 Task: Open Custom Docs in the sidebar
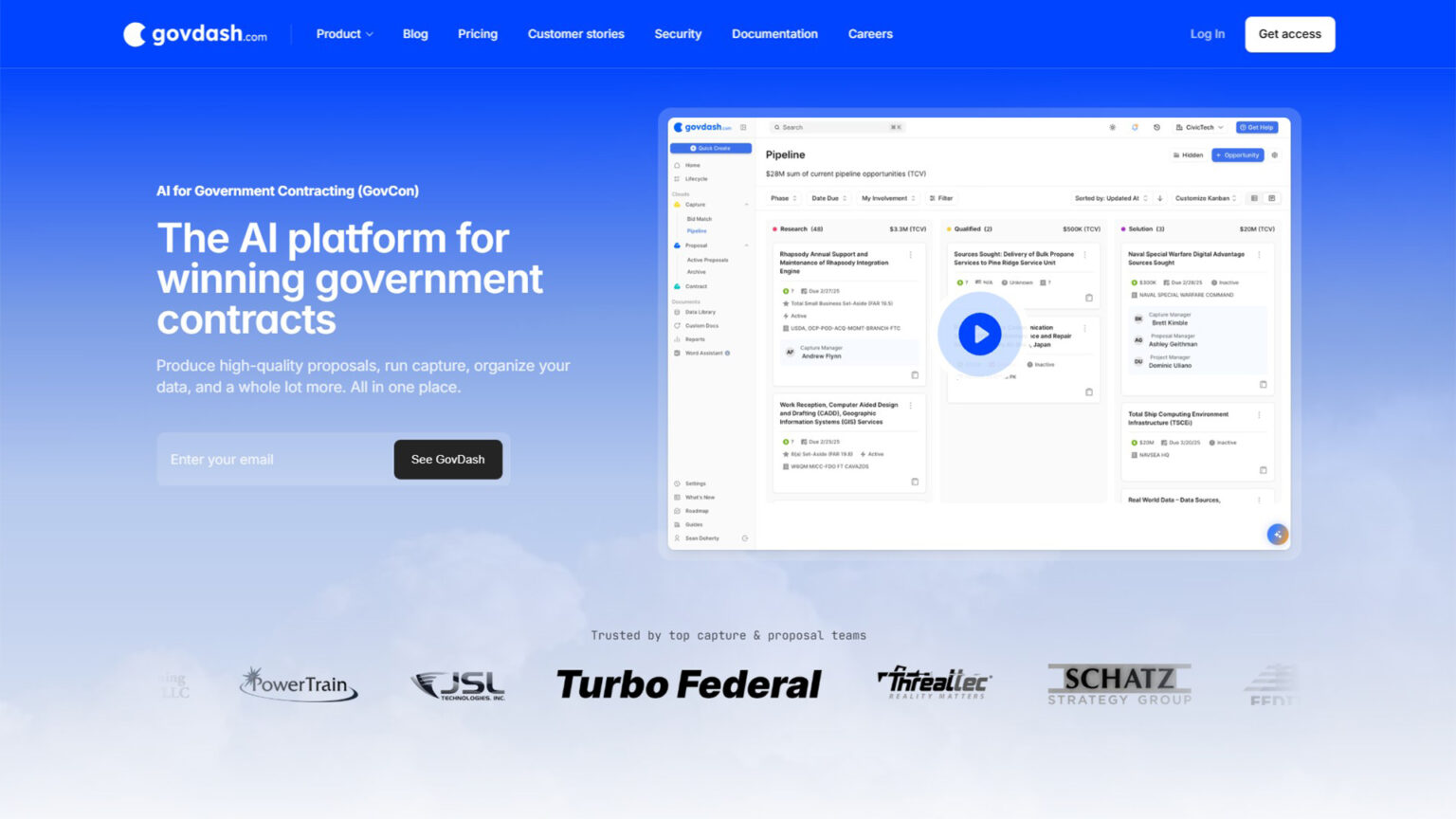(x=701, y=325)
